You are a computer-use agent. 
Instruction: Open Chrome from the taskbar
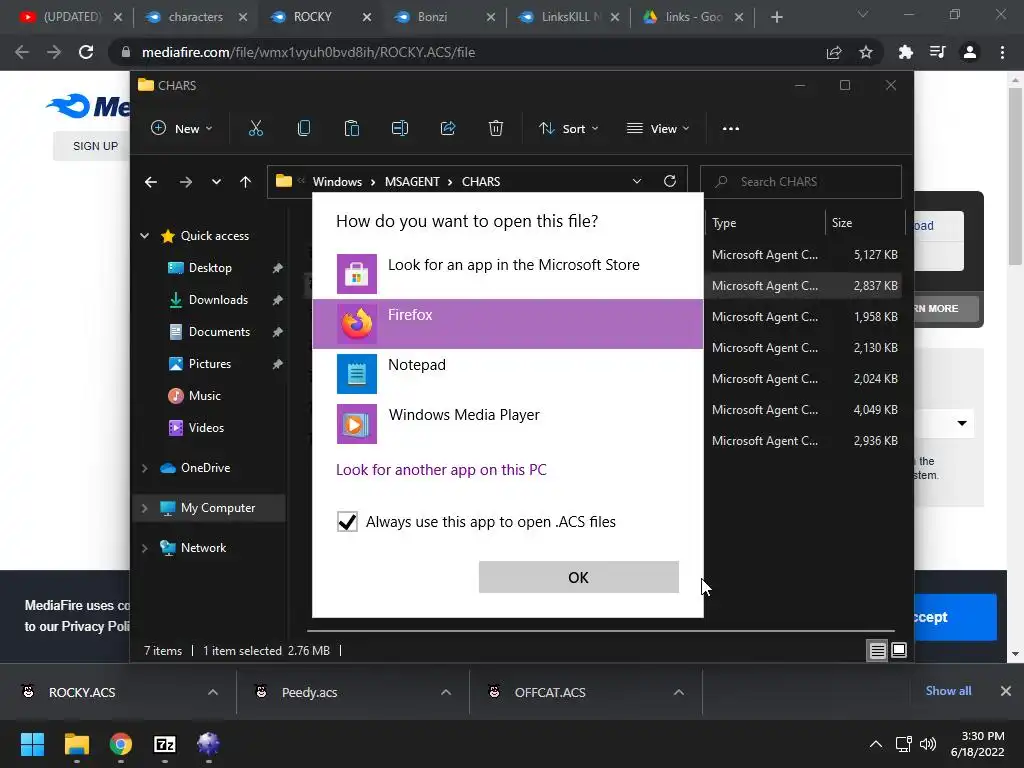pyautogui.click(x=121, y=744)
